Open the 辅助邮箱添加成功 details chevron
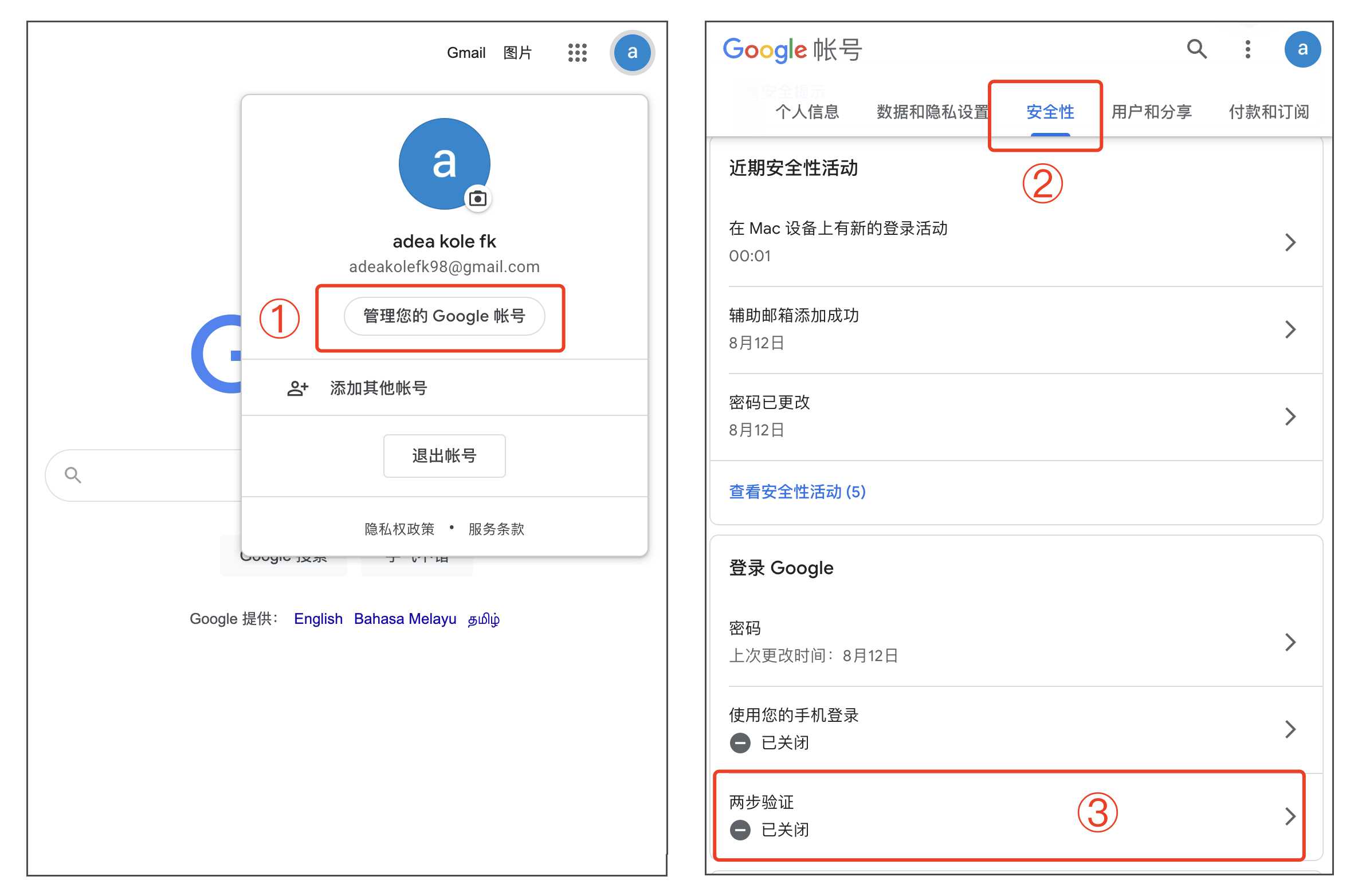This screenshot has width=1358, height=896. coord(1291,329)
